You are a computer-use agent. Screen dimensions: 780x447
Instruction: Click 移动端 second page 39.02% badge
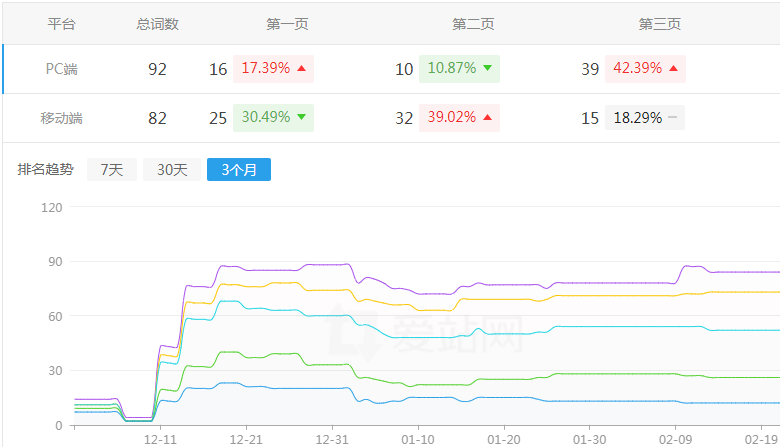coord(459,118)
